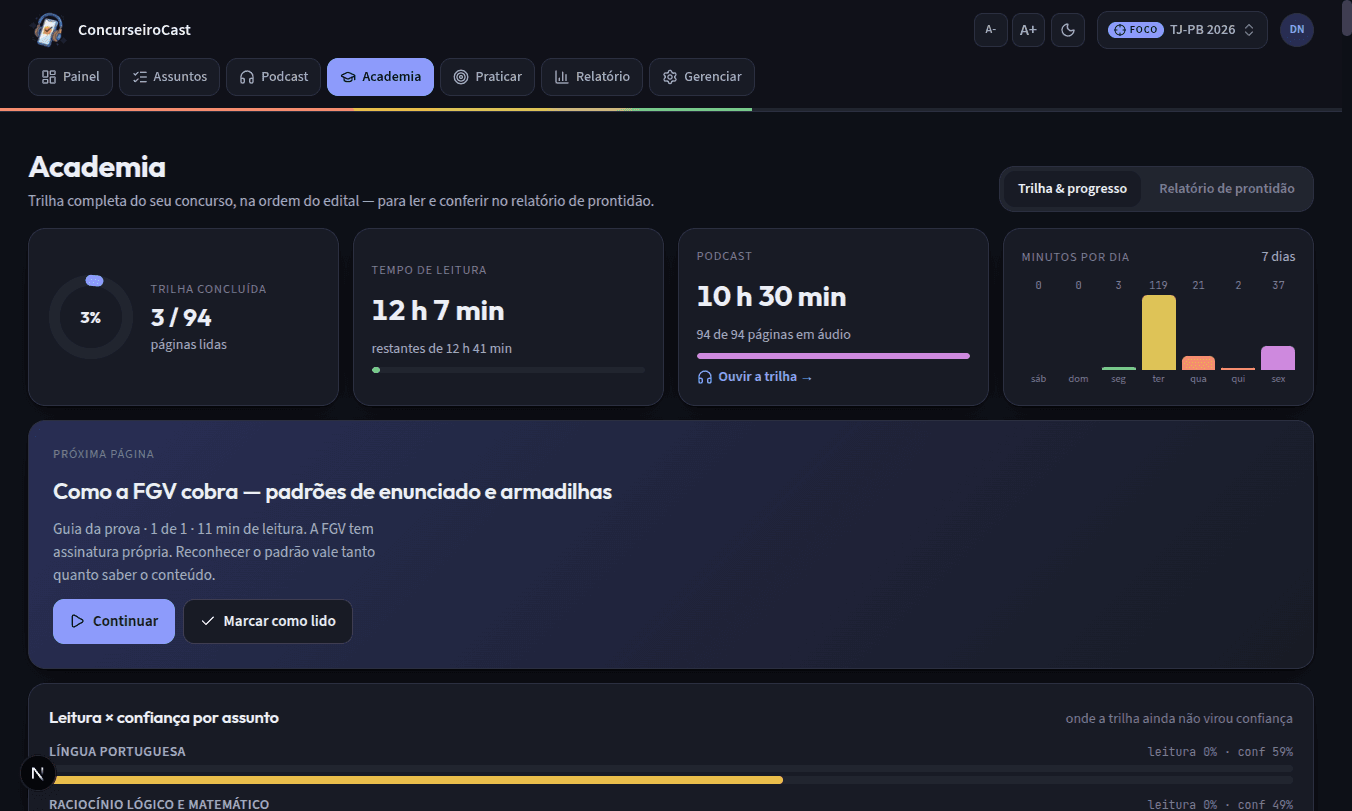Click the 3% progress ring
The width and height of the screenshot is (1352, 811).
coord(90,317)
